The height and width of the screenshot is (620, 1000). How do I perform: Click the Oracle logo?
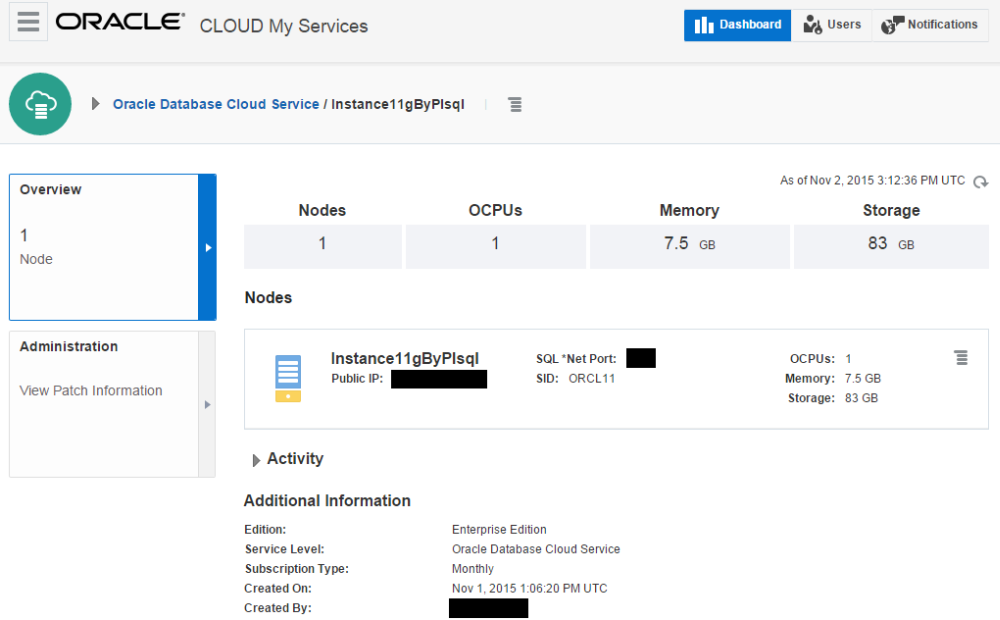[x=119, y=21]
